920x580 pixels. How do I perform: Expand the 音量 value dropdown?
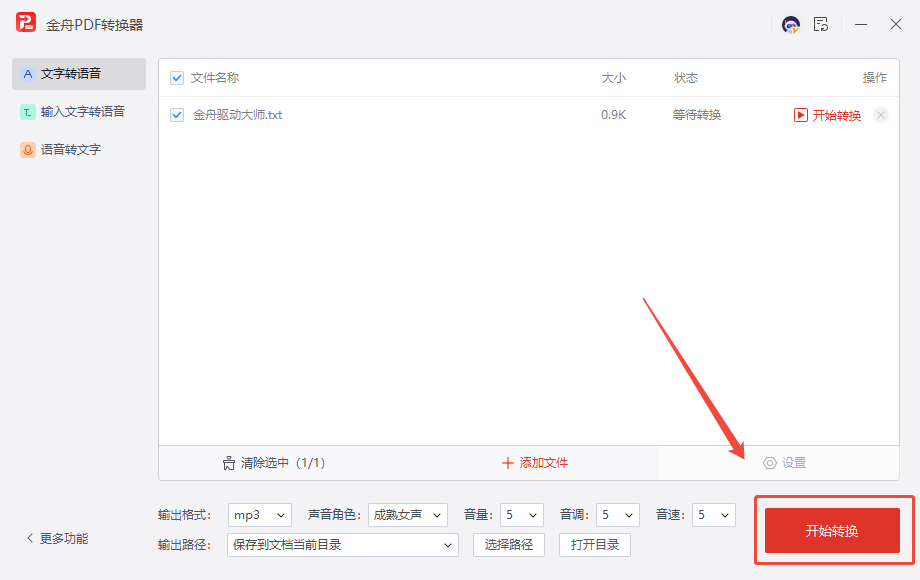tap(522, 515)
